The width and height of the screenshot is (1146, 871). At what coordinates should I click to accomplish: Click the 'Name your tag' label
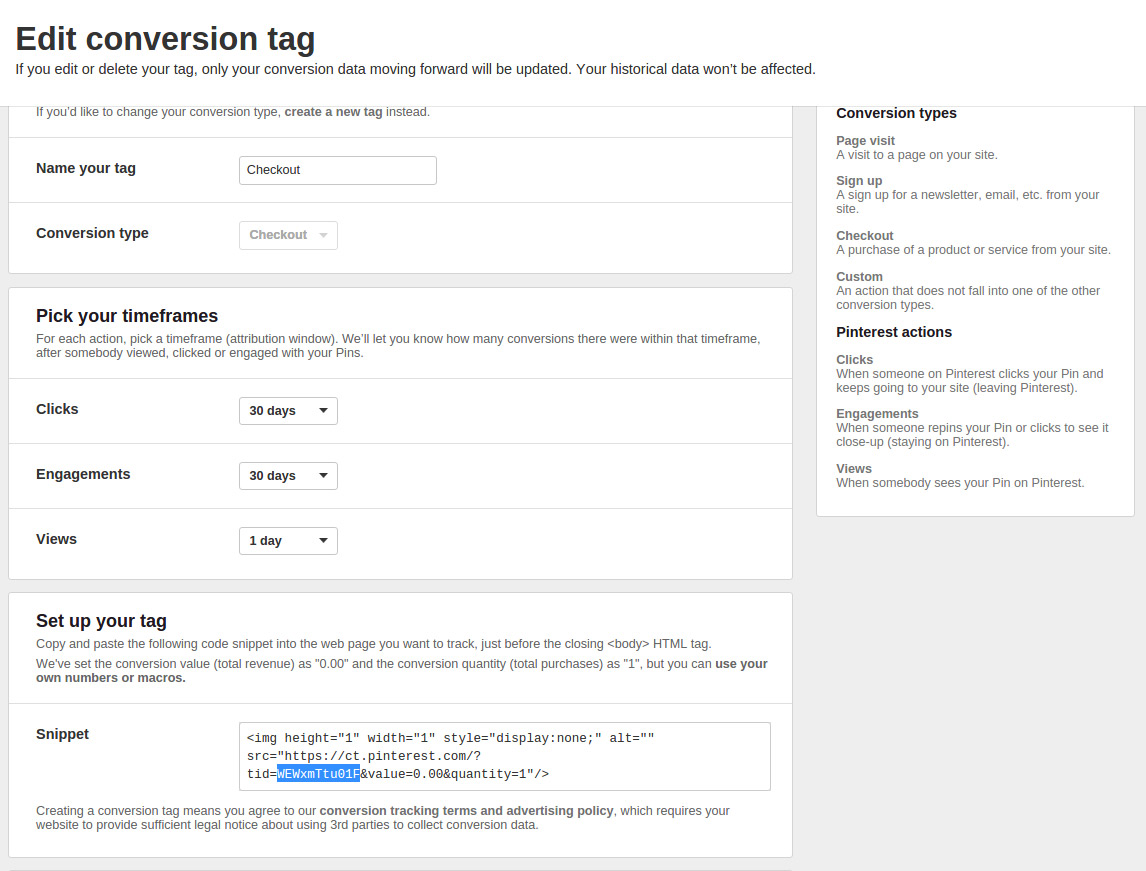click(86, 168)
